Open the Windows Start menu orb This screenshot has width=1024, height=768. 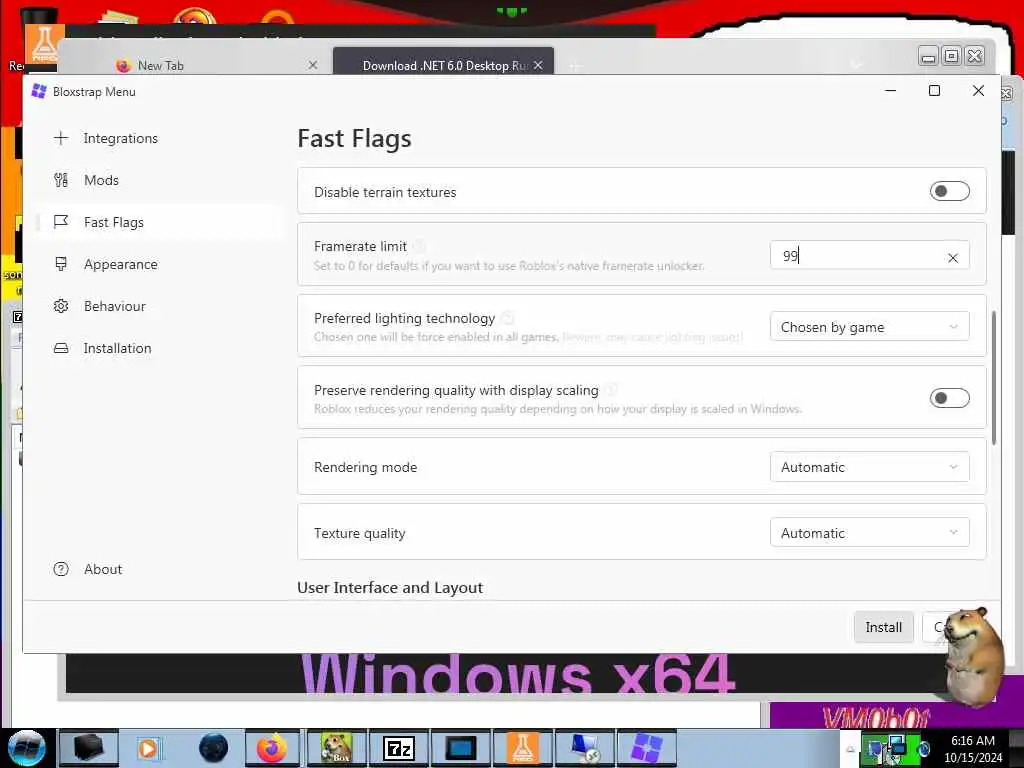(x=26, y=748)
